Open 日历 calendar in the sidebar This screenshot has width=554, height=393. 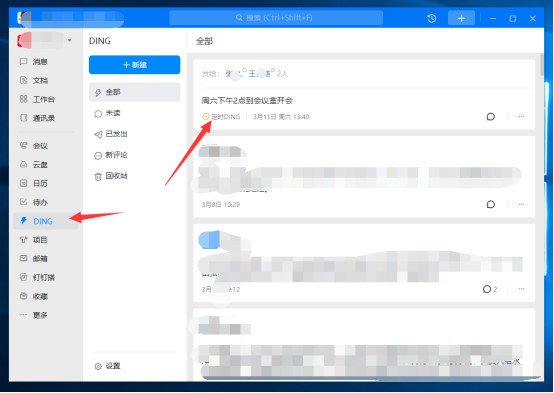point(34,183)
